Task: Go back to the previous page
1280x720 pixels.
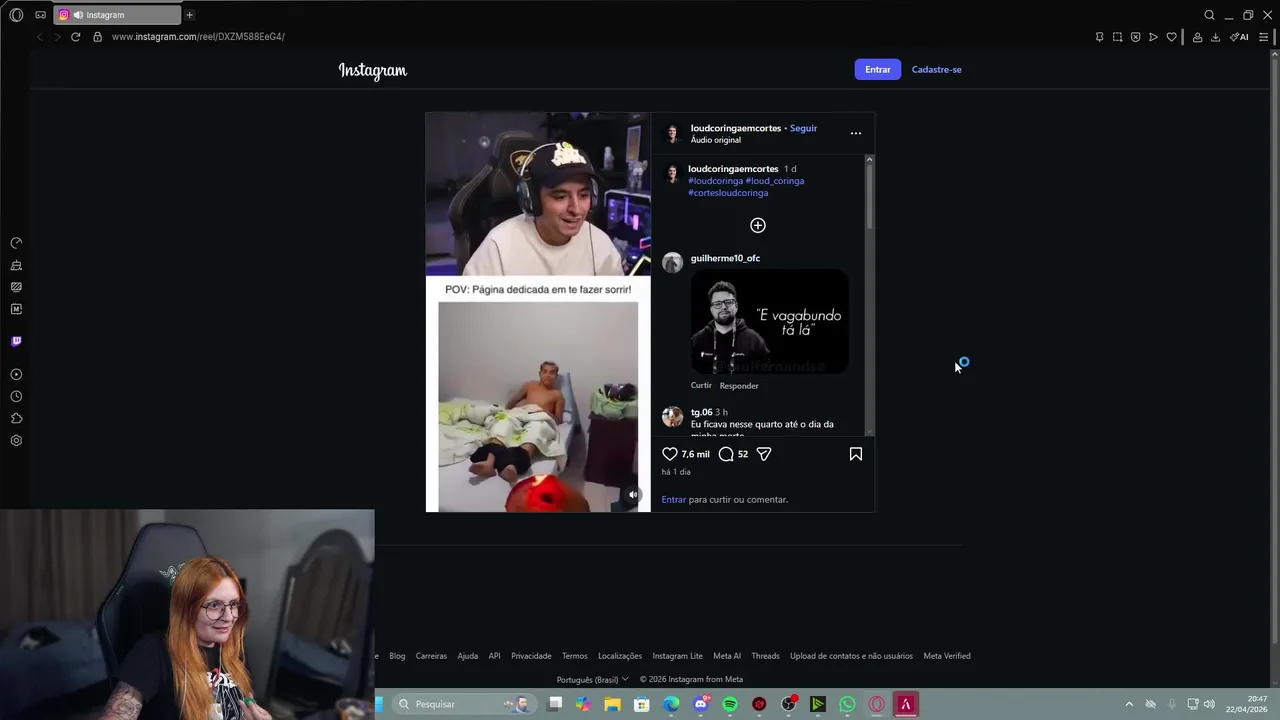Action: [40, 37]
